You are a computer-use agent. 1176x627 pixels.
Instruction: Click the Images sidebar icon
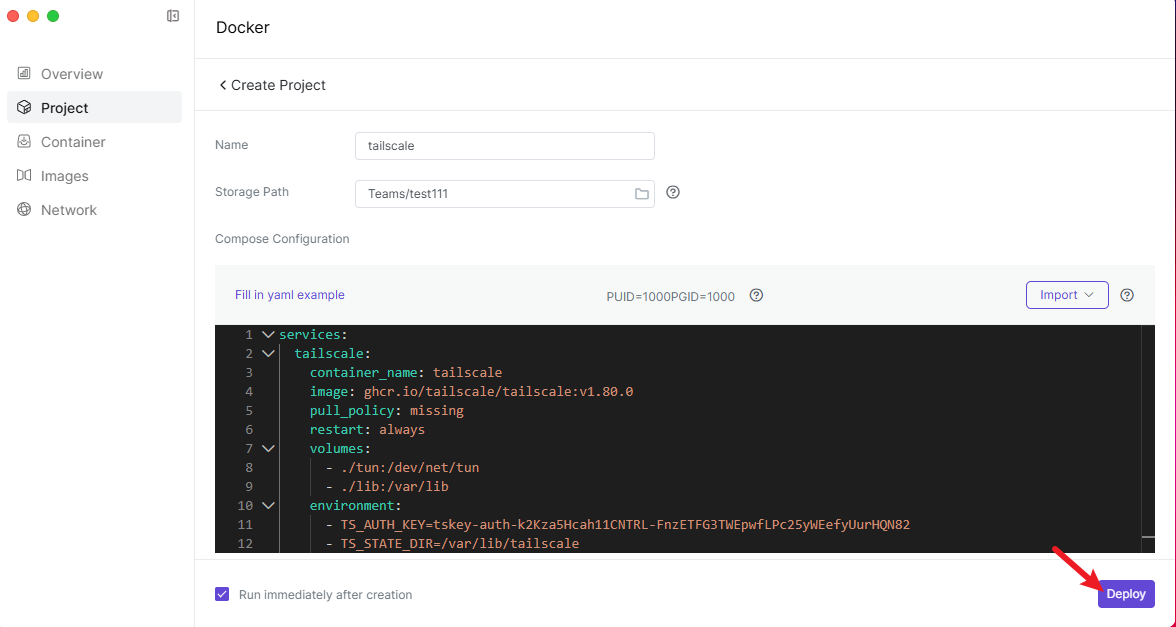click(x=24, y=176)
